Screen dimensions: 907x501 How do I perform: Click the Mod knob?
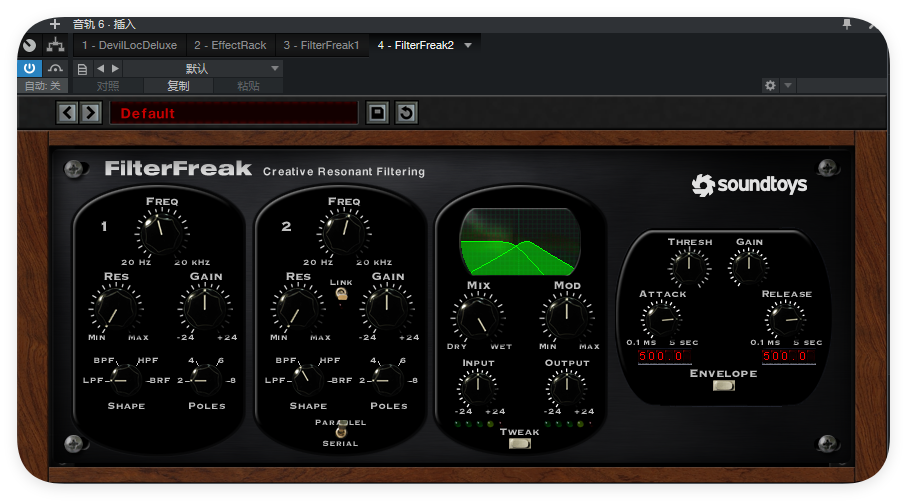(x=566, y=318)
